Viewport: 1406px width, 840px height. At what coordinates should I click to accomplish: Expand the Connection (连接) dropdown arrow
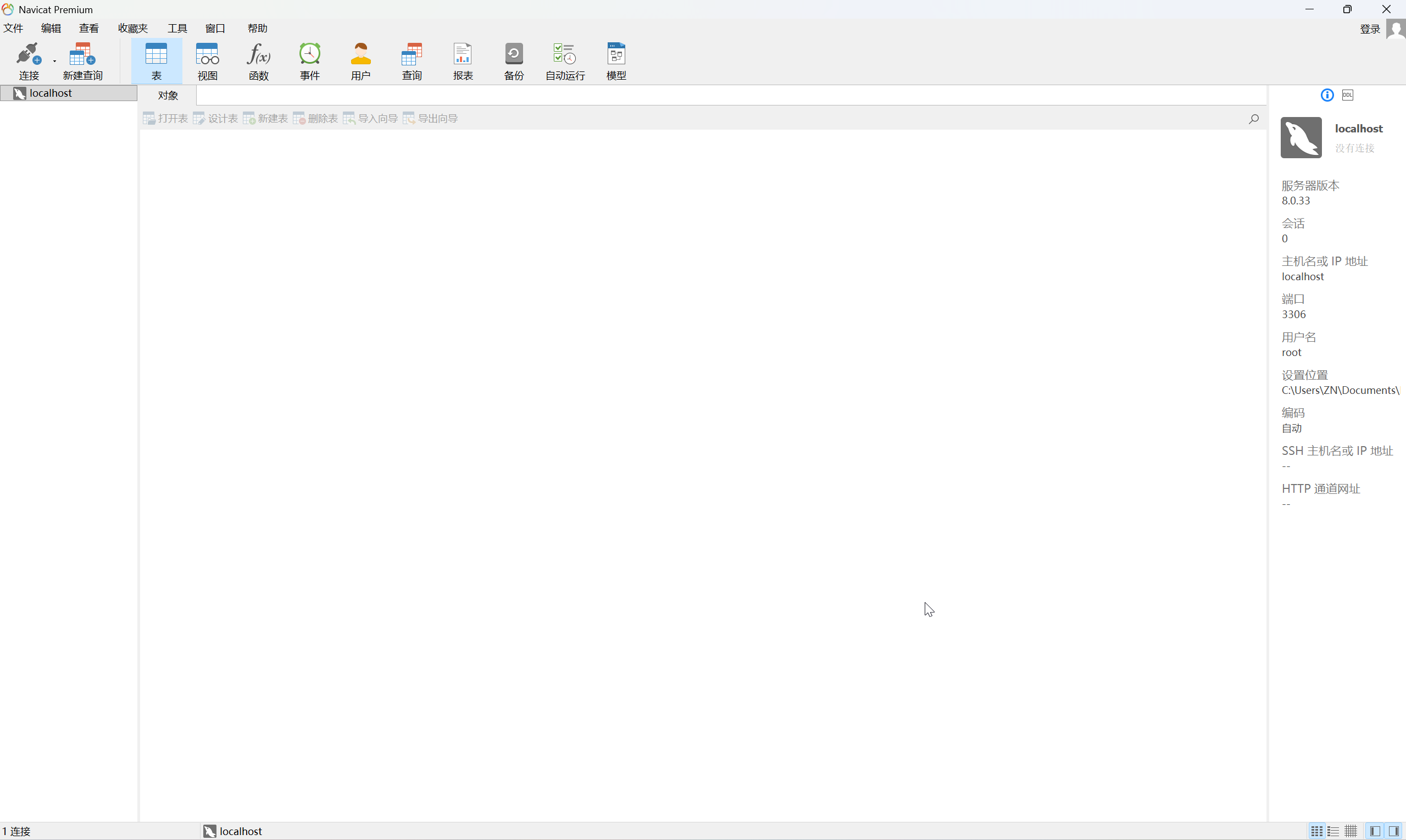[54, 60]
